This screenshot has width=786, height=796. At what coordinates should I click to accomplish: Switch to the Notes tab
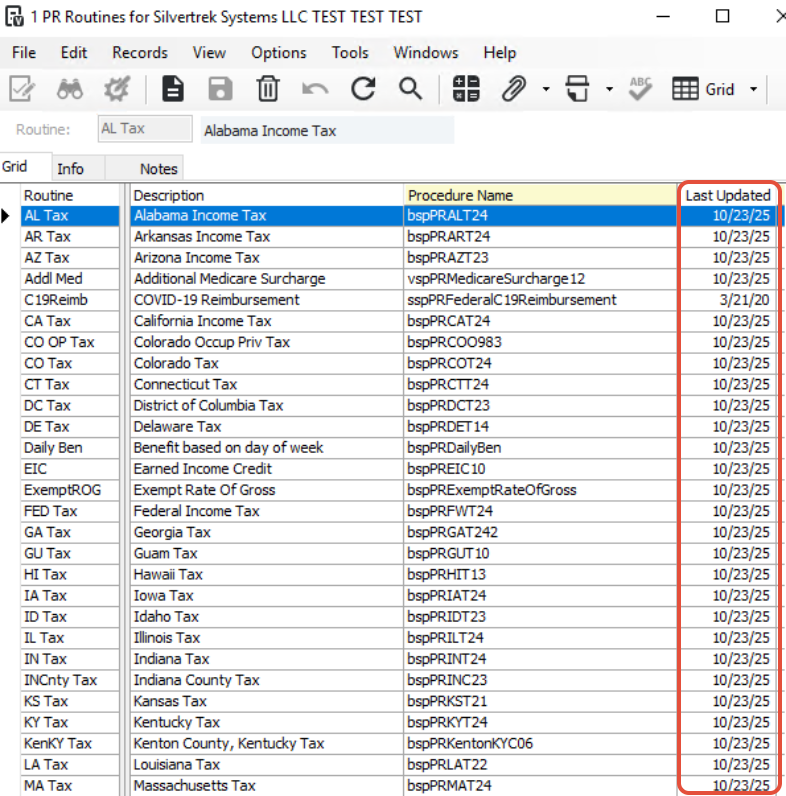coord(144,169)
